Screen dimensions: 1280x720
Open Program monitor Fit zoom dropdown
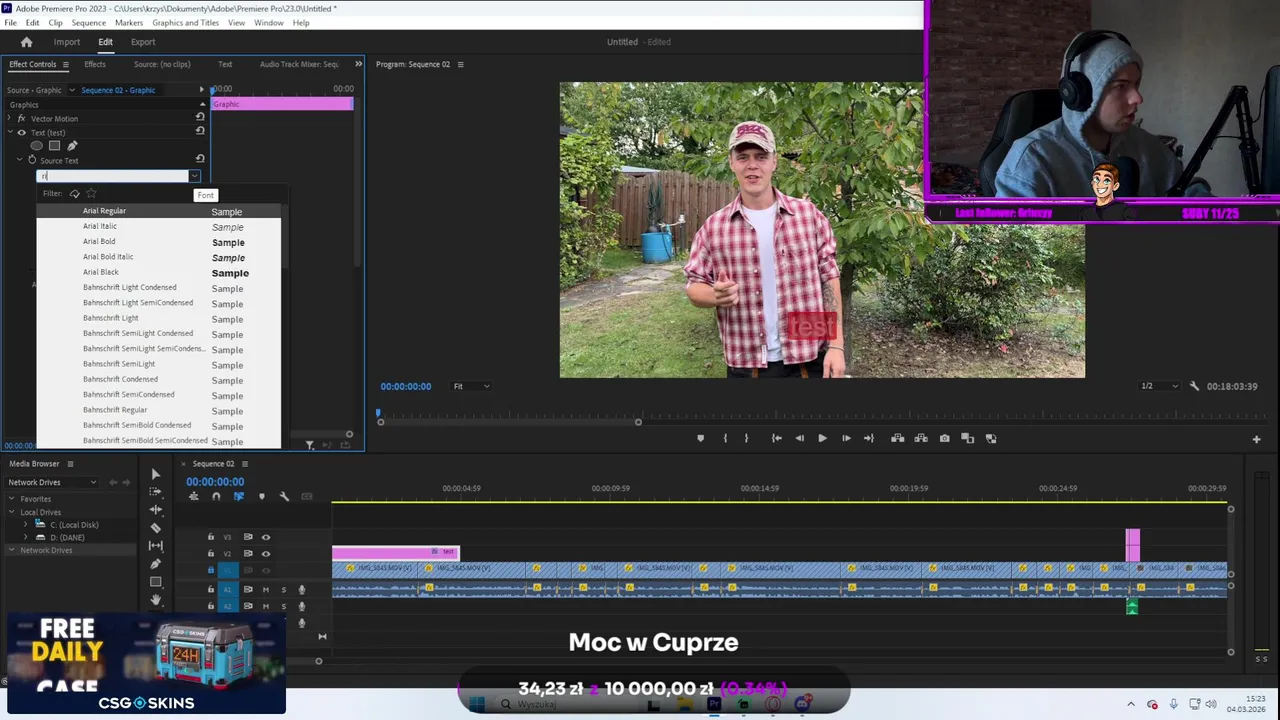coord(471,386)
